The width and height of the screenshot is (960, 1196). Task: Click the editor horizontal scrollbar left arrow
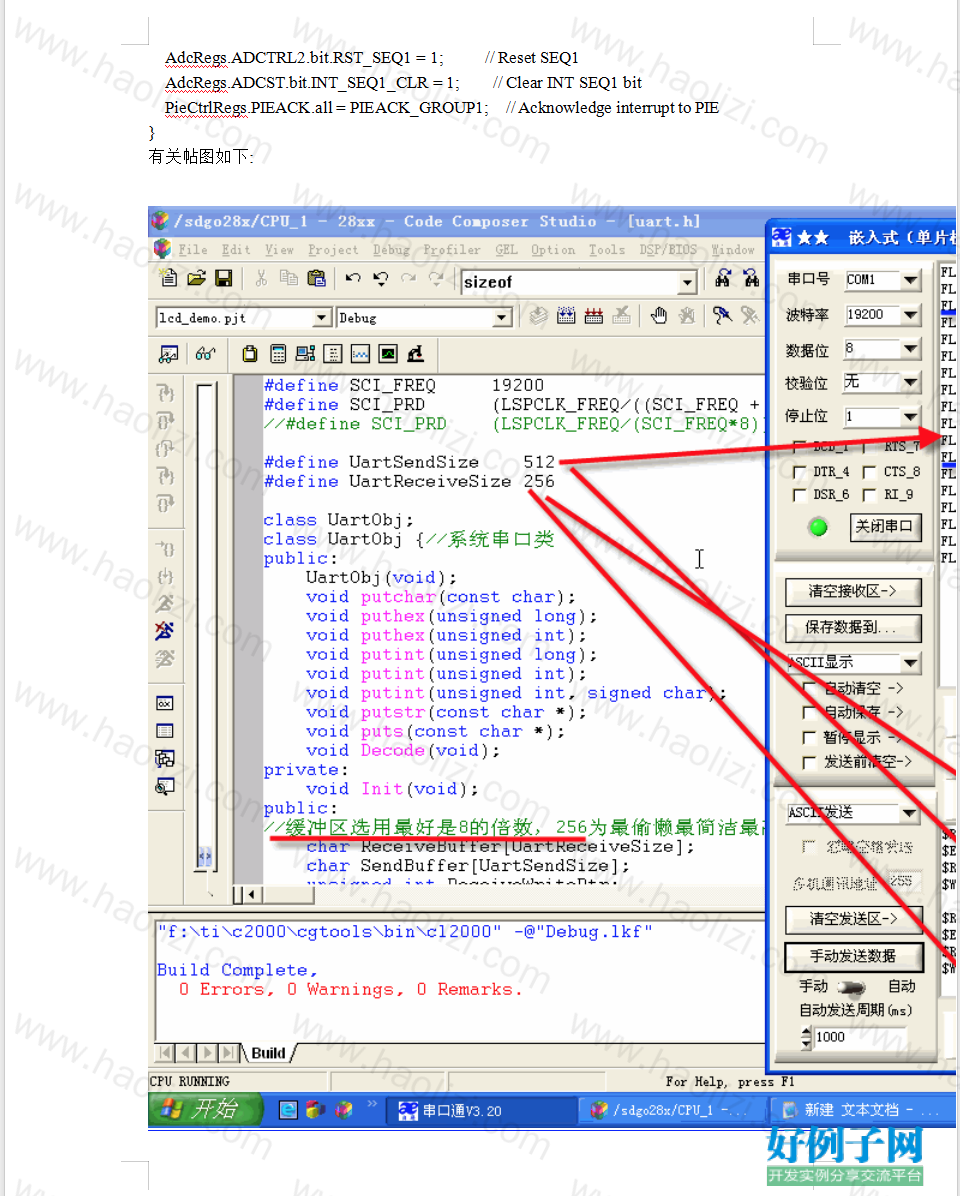coord(251,894)
